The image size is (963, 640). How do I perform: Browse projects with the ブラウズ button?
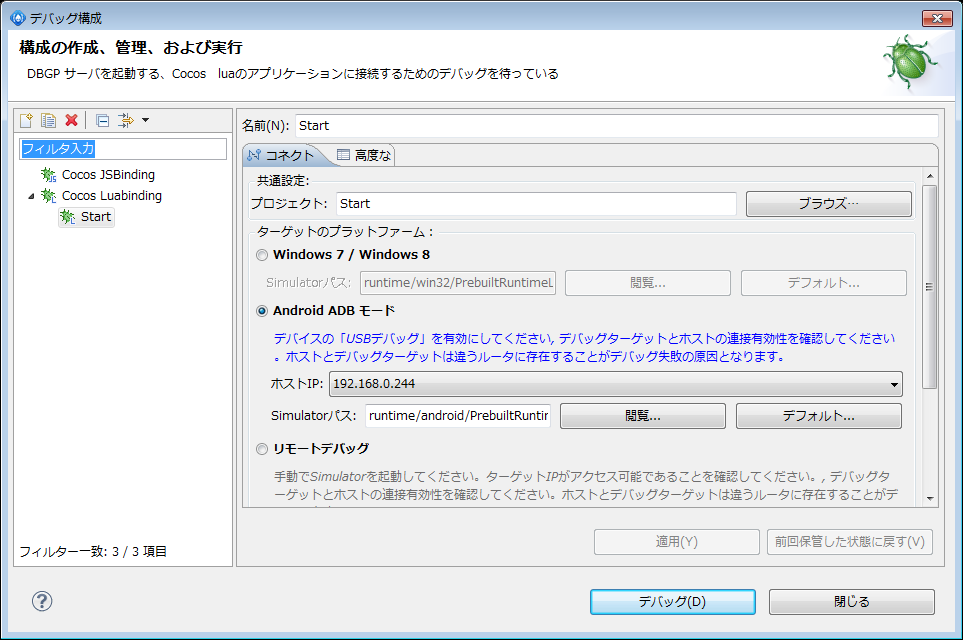click(x=827, y=203)
